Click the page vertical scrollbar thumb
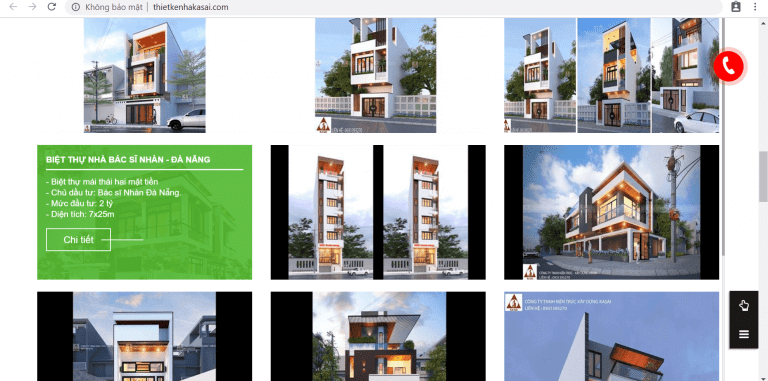768x381 pixels. (x=763, y=176)
